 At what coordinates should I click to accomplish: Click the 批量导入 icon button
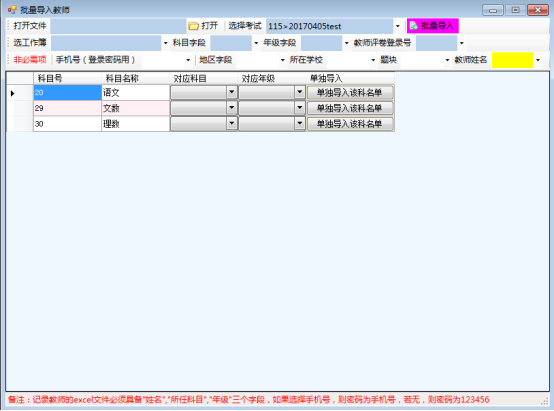click(x=432, y=26)
